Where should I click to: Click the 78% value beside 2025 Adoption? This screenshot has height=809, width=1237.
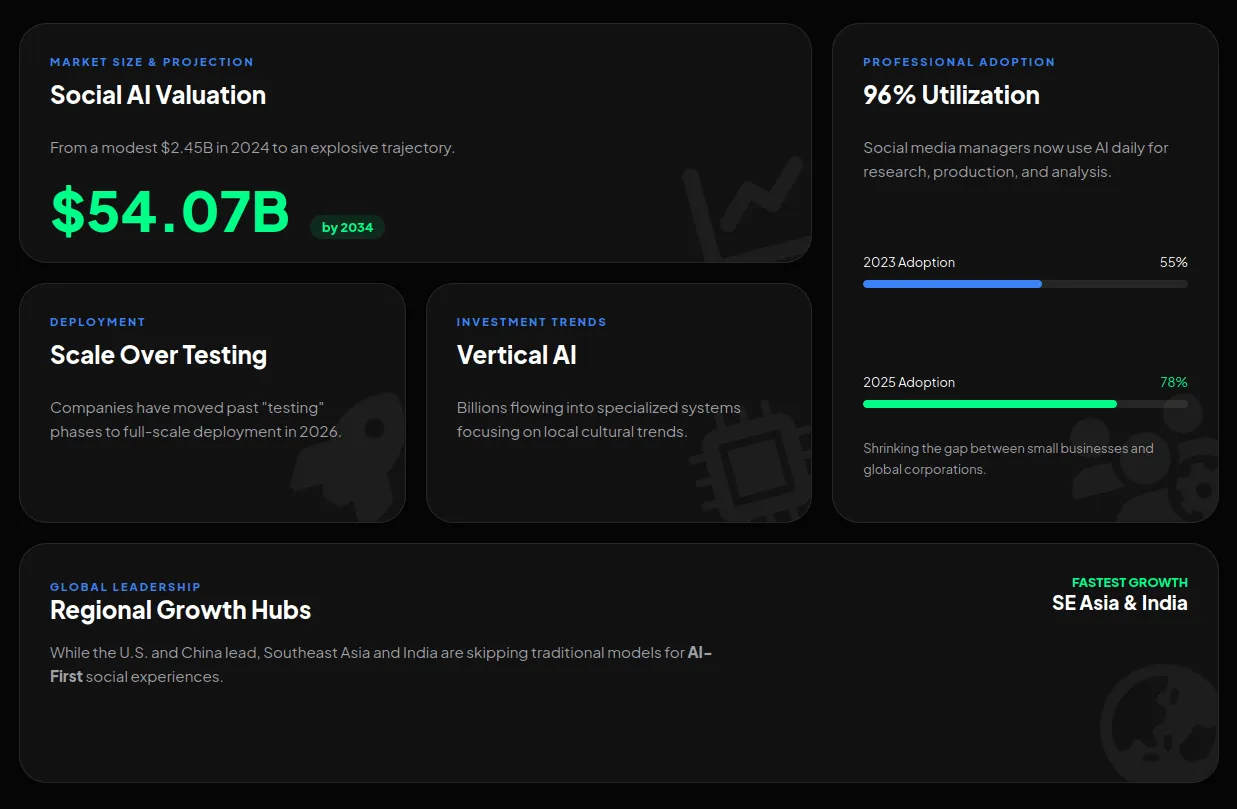pos(1173,382)
